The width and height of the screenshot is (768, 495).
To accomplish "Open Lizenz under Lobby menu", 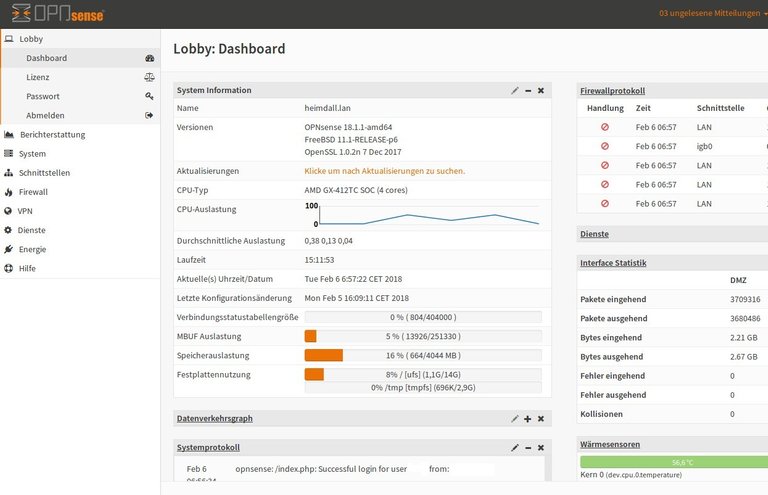I will pyautogui.click(x=38, y=77).
